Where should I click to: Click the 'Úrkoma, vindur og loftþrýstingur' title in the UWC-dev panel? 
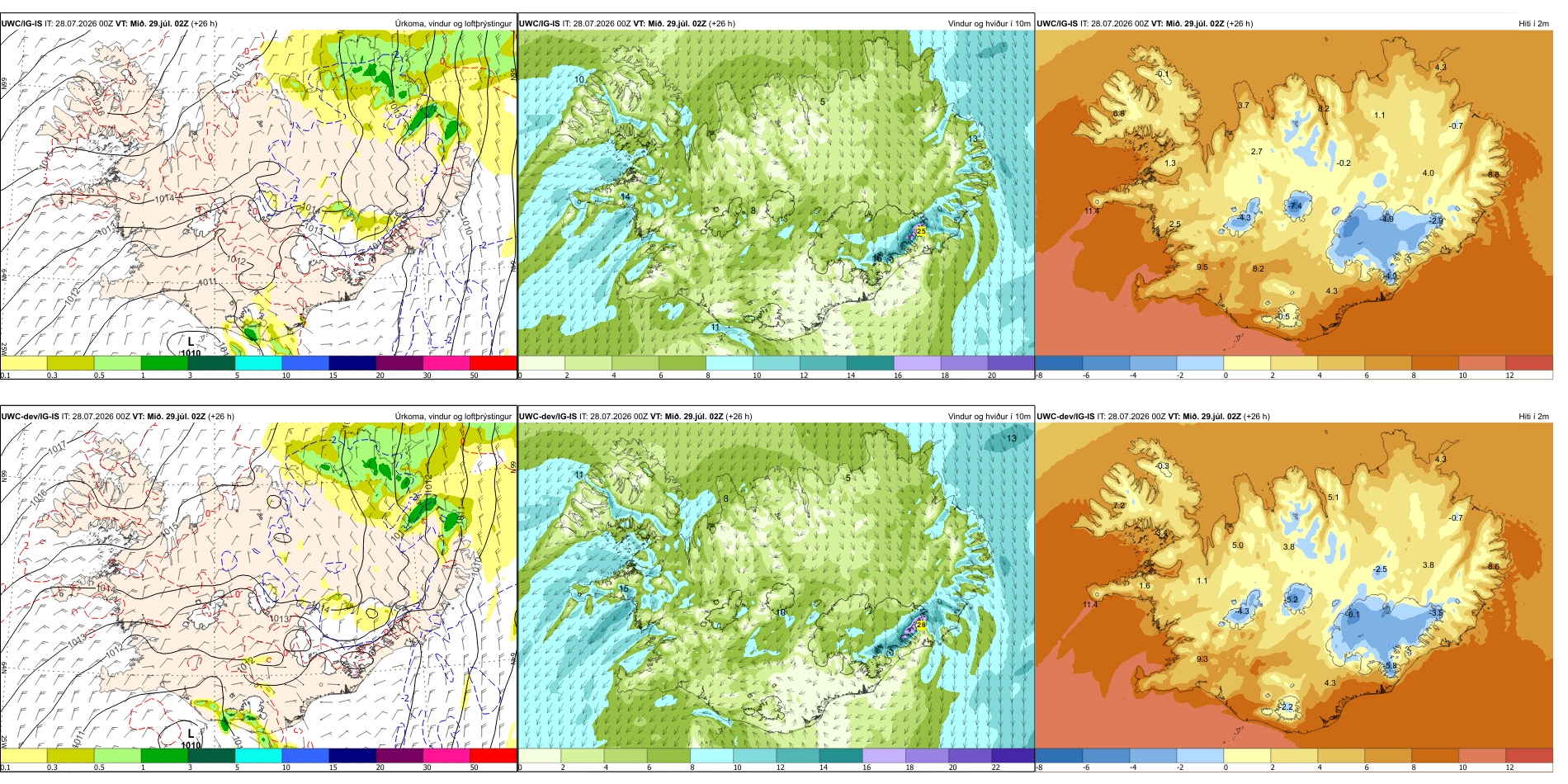(453, 417)
